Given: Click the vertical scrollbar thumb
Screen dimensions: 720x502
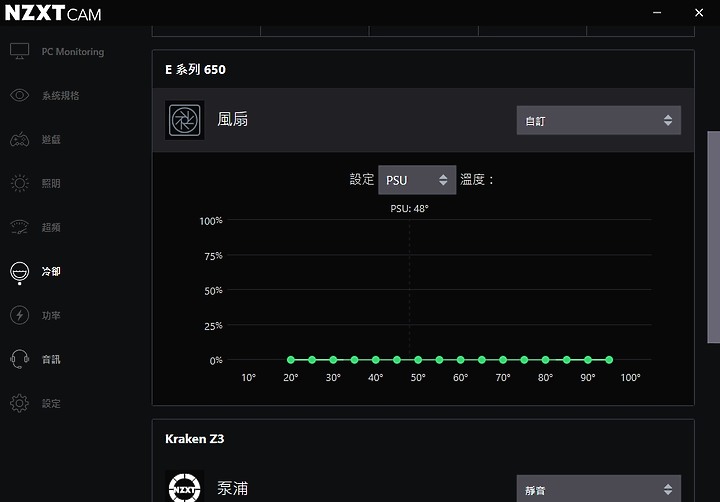Looking at the screenshot, I should pyautogui.click(x=714, y=237).
